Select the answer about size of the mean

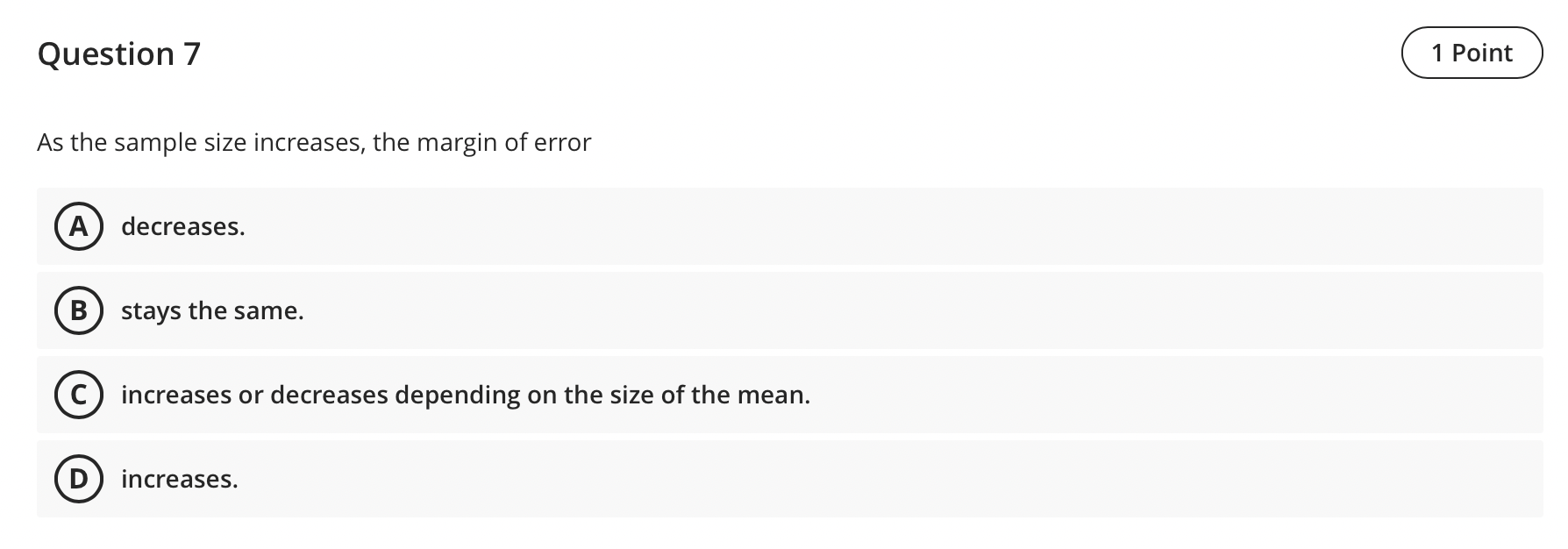465,395
